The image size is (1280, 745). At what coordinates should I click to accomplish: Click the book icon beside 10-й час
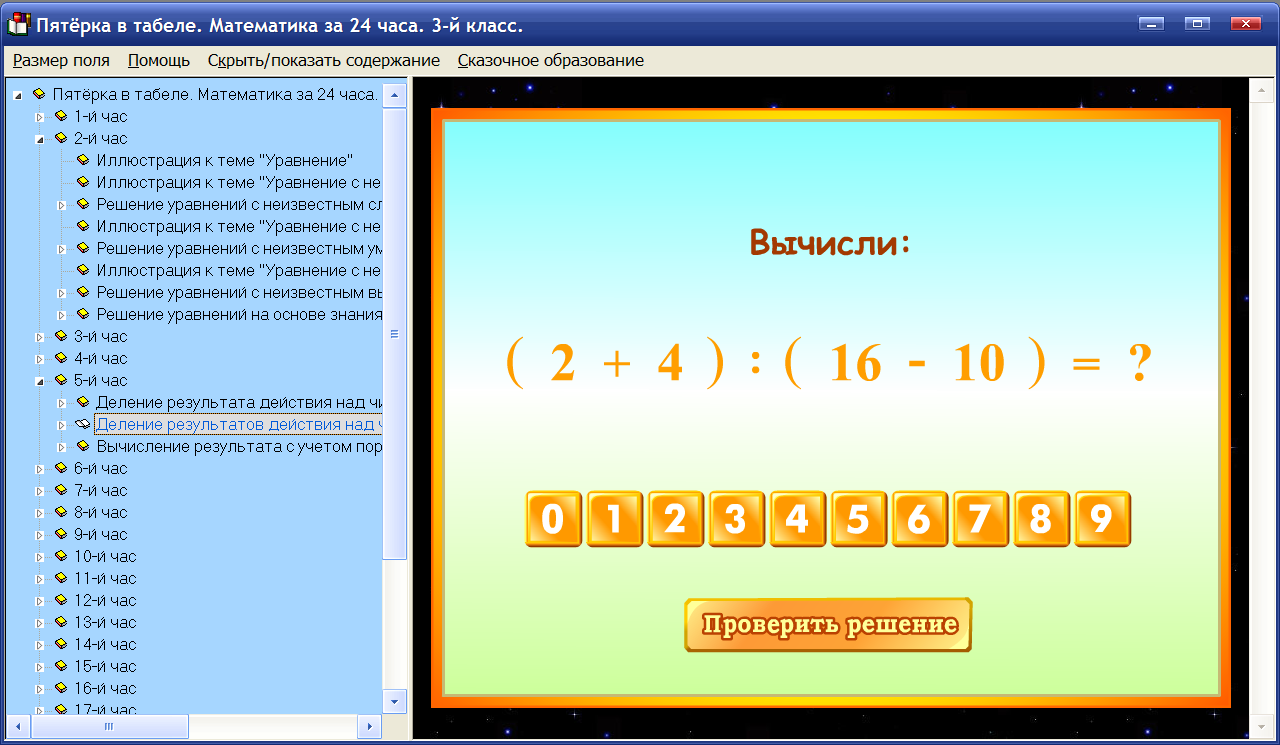[x=61, y=556]
